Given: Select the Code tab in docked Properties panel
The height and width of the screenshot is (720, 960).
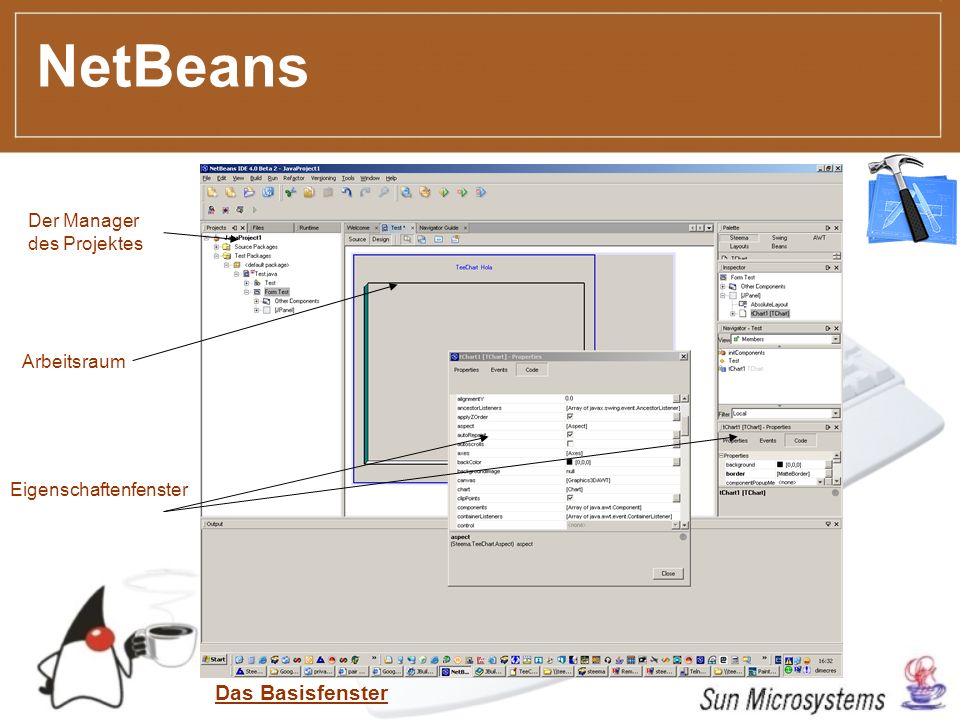Looking at the screenshot, I should pos(800,440).
